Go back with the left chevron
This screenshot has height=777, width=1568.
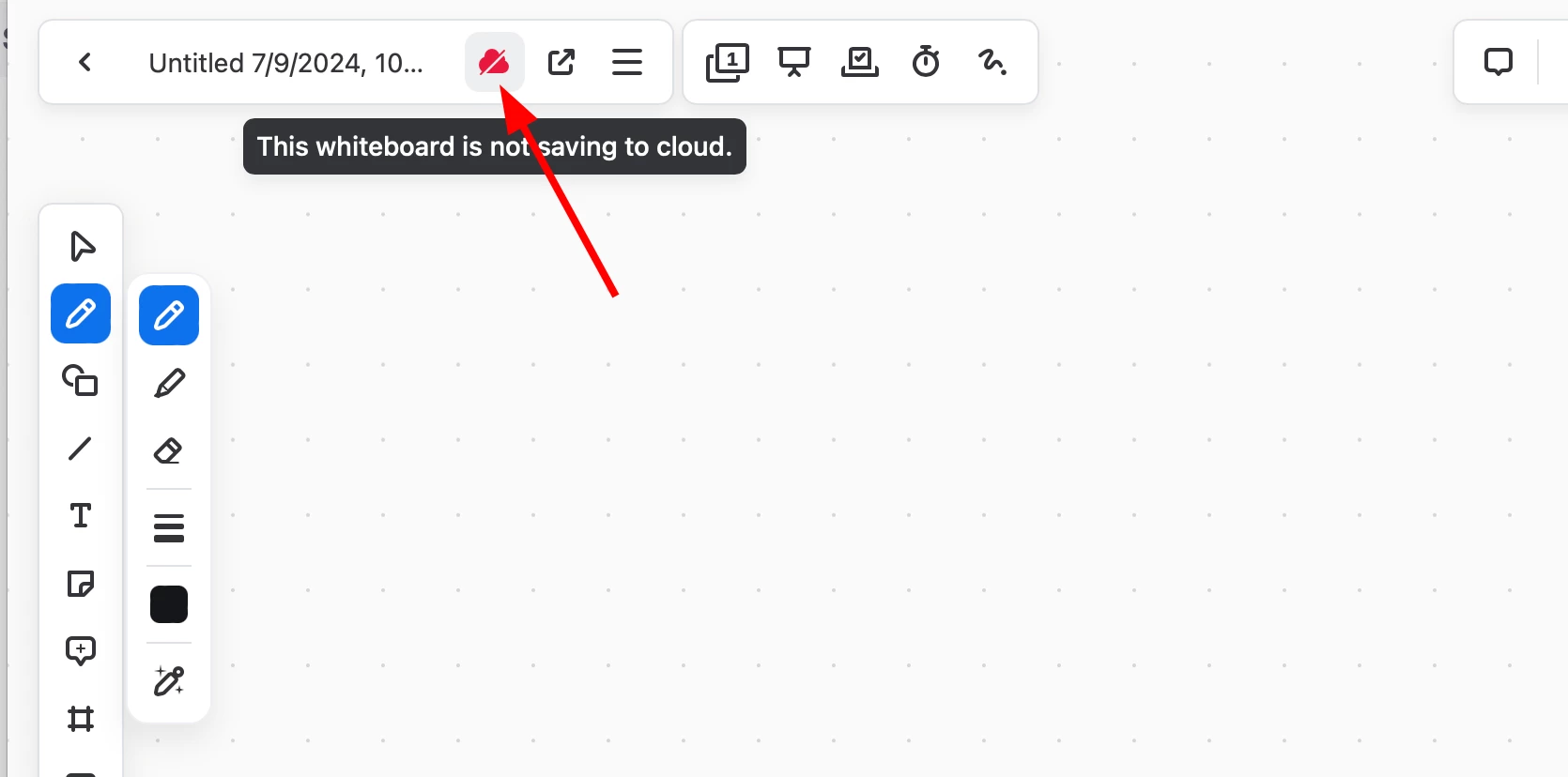[85, 62]
